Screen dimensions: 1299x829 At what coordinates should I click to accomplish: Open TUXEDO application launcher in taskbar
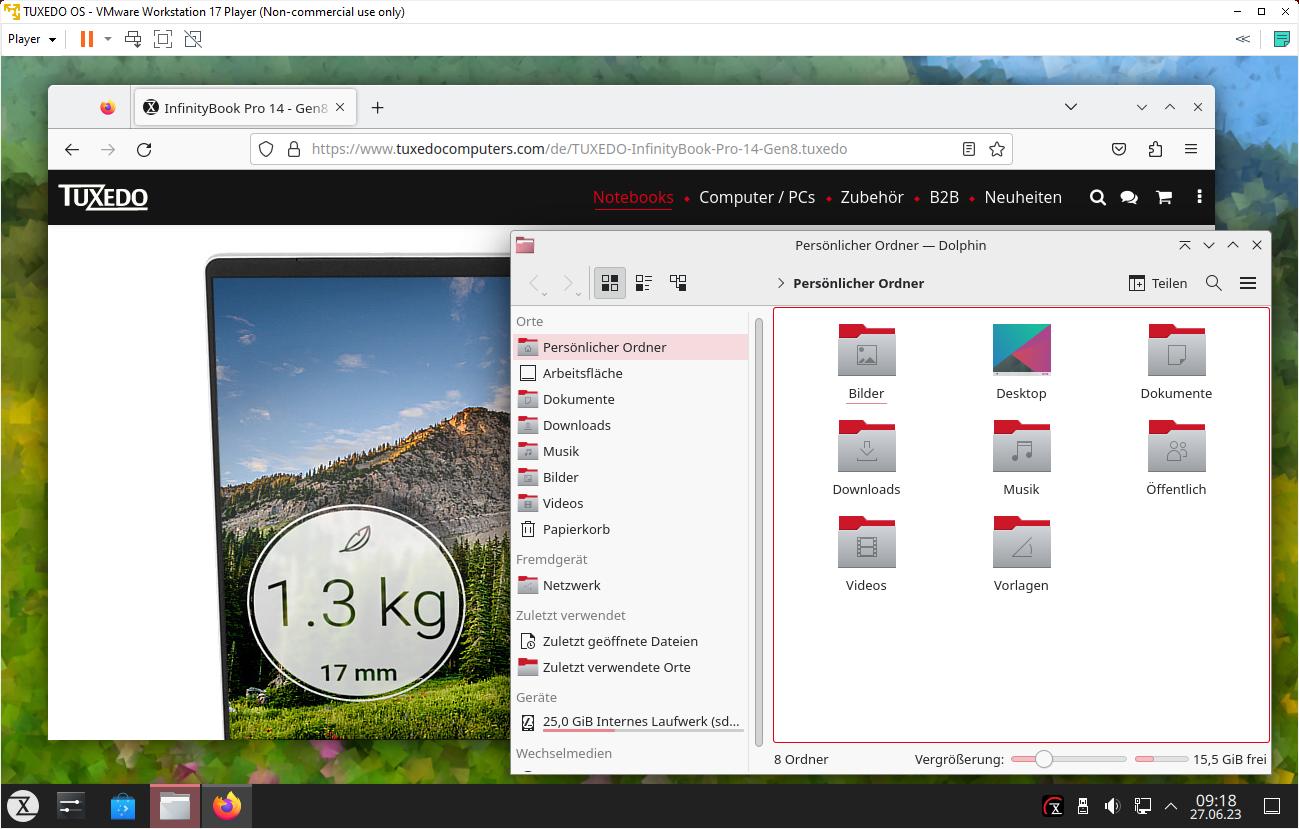pos(23,806)
